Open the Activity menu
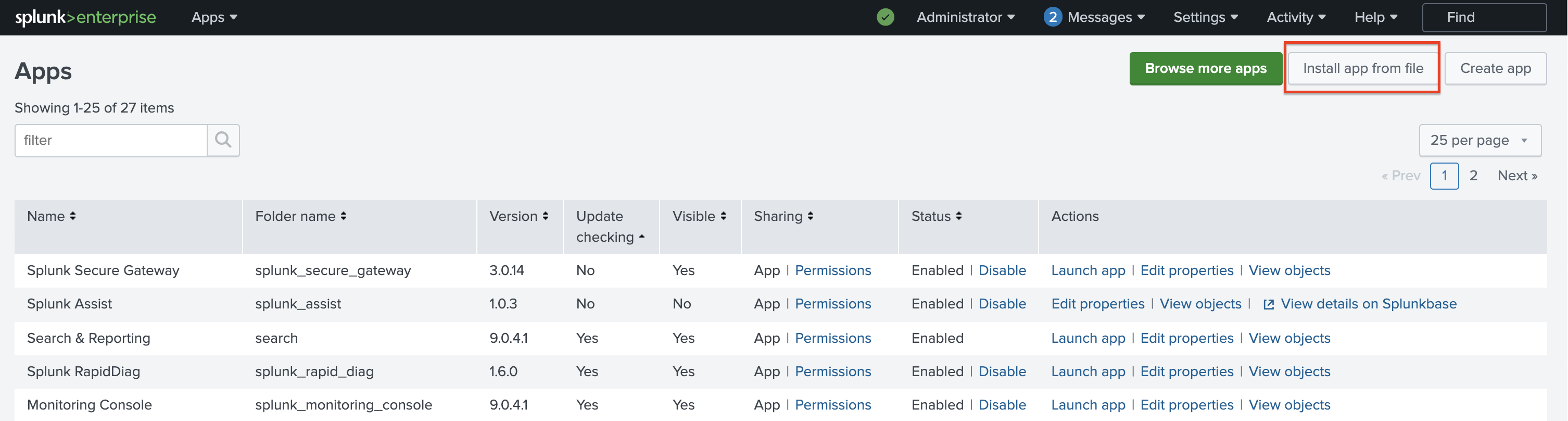Viewport: 1568px width, 421px height. [1295, 17]
